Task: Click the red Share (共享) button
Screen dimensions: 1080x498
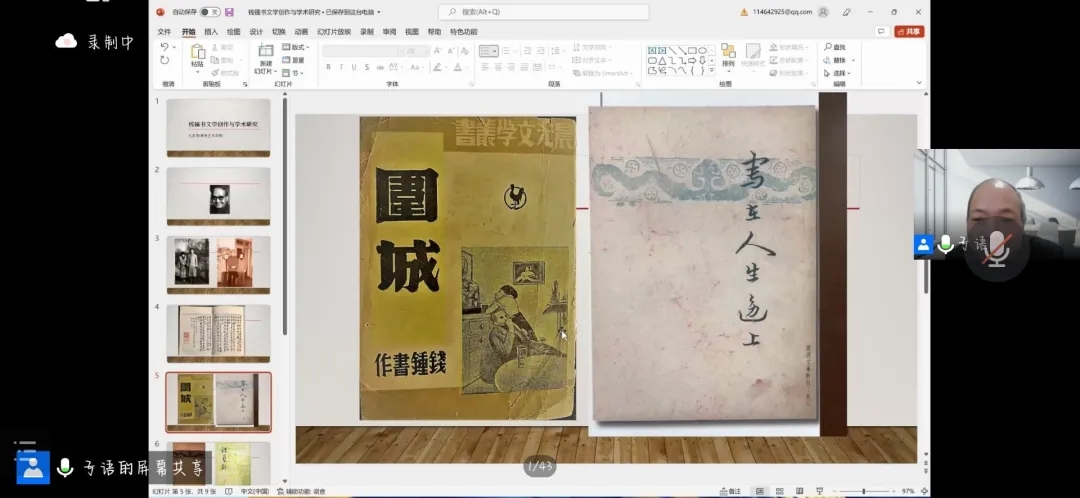Action: (x=909, y=32)
